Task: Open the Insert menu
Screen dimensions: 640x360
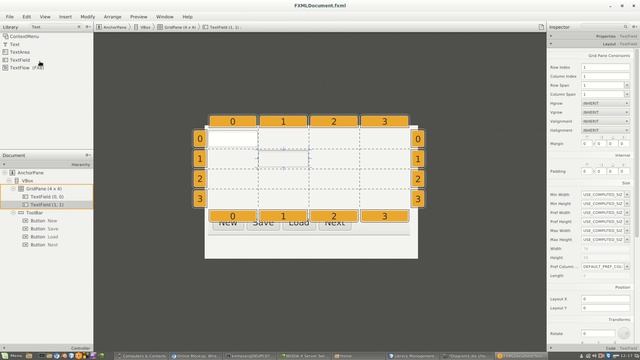Action: pyautogui.click(x=65, y=17)
